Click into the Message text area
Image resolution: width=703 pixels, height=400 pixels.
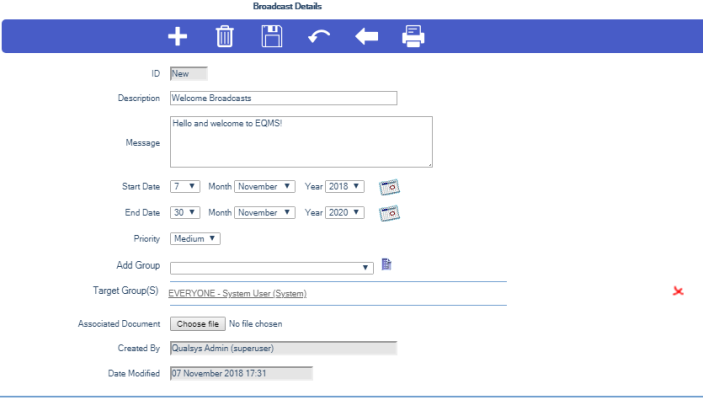pos(301,142)
